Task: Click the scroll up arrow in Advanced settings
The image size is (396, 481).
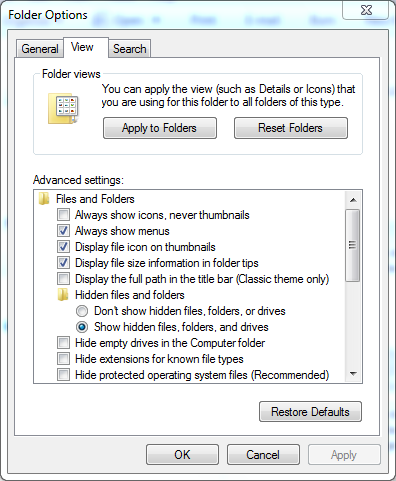Action: click(x=353, y=200)
